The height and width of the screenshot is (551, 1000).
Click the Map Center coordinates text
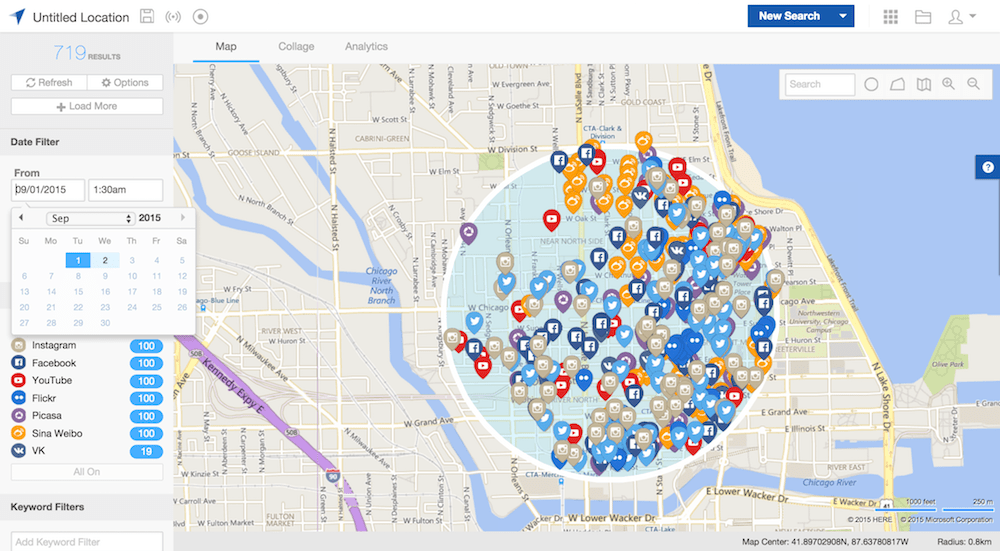[825, 542]
